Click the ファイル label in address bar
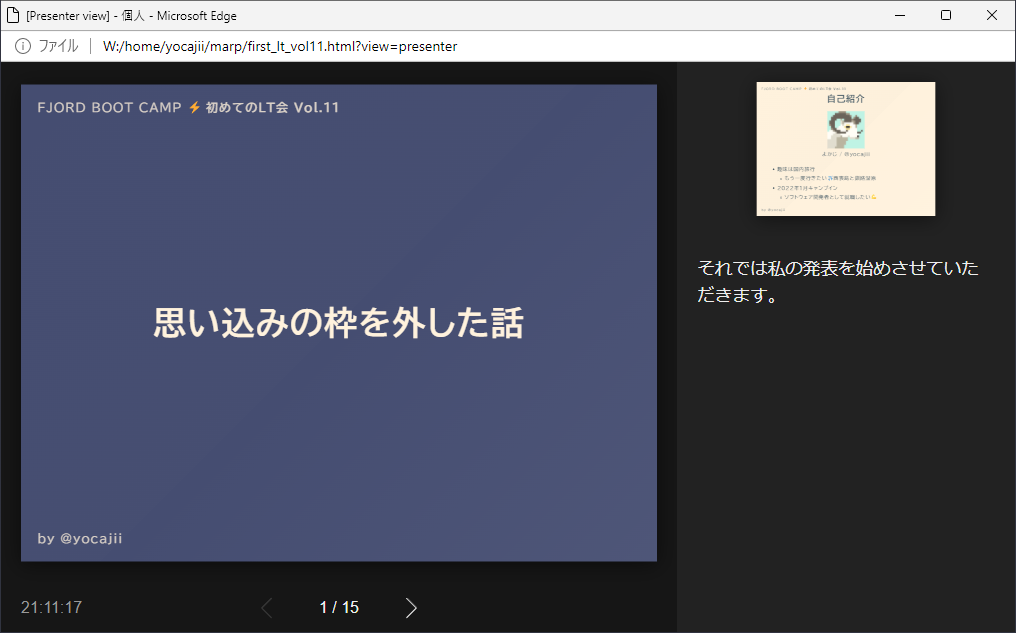This screenshot has width=1016, height=633. point(58,46)
